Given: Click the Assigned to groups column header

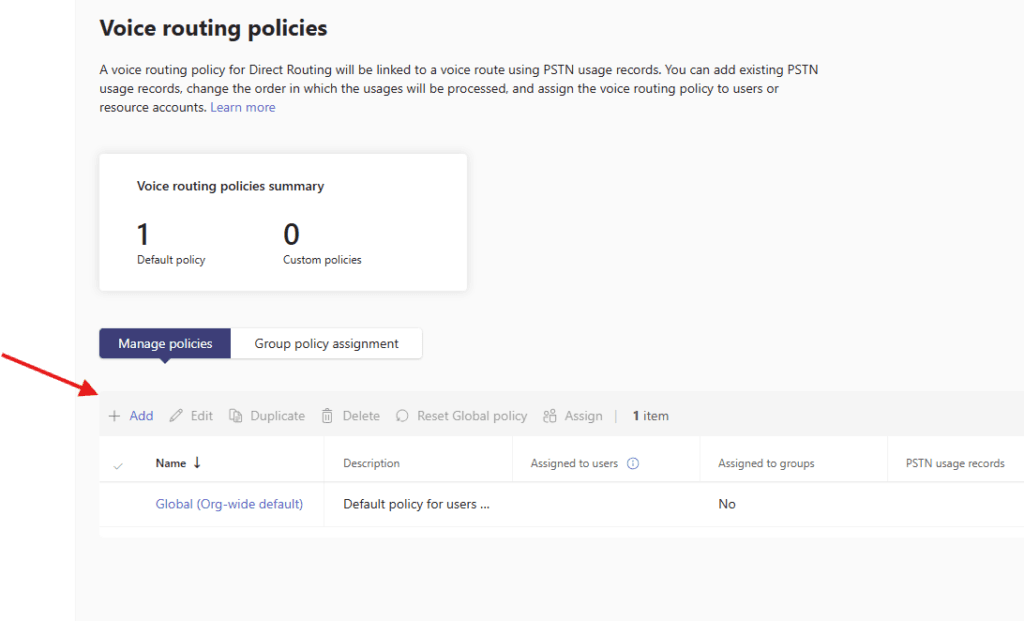Looking at the screenshot, I should click(766, 464).
